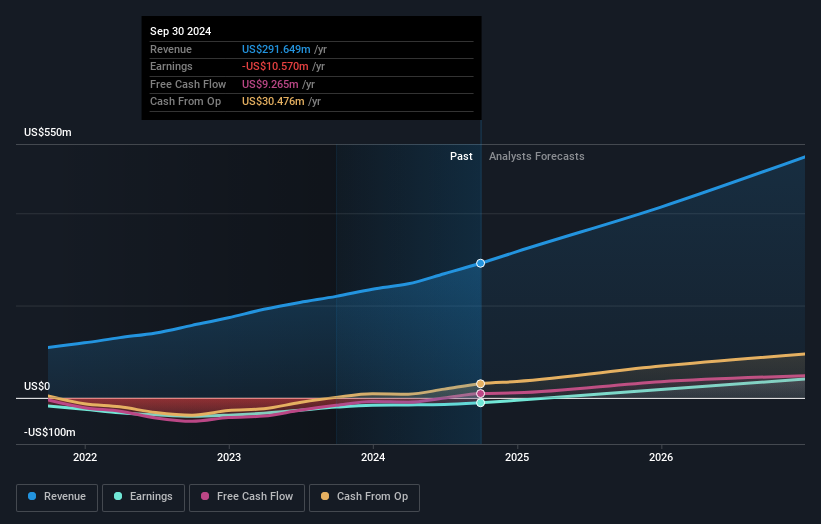The height and width of the screenshot is (524, 821).
Task: Toggle the Cash From Op legend button
Action: click(x=364, y=497)
